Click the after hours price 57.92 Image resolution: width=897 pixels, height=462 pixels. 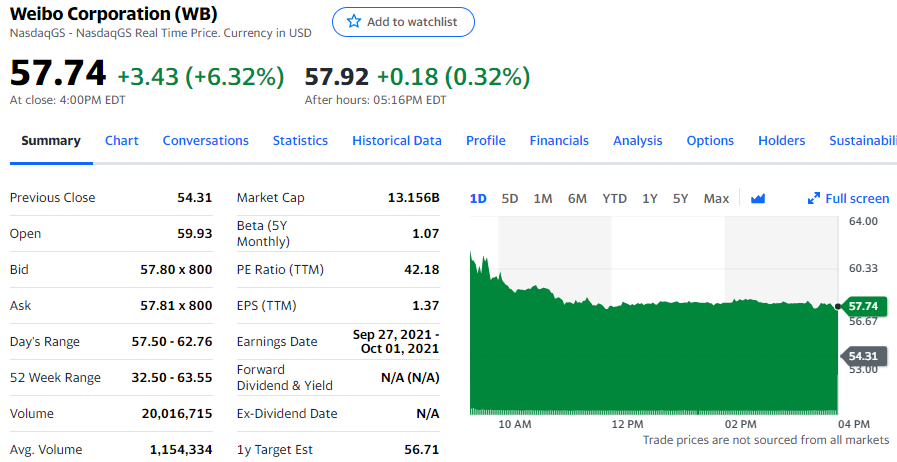(336, 77)
